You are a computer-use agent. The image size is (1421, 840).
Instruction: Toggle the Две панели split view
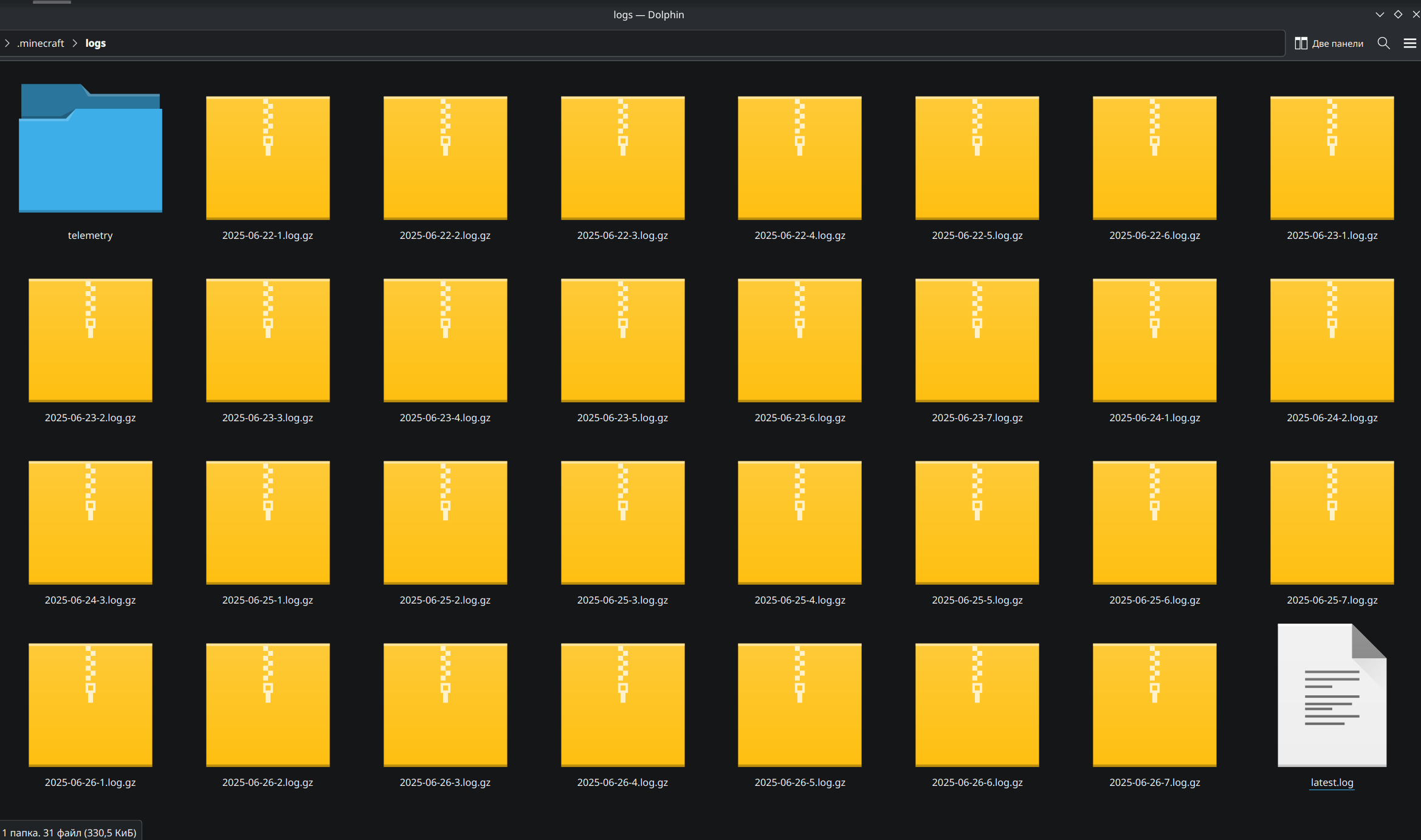1329,43
